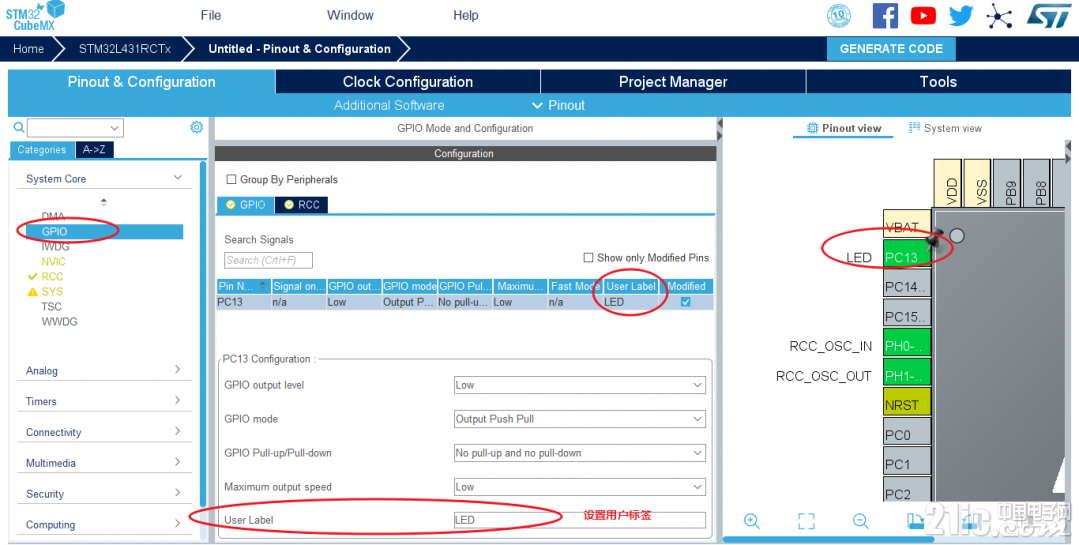Select Pinout & Configuration tab
1079x545 pixels.
[x=141, y=82]
